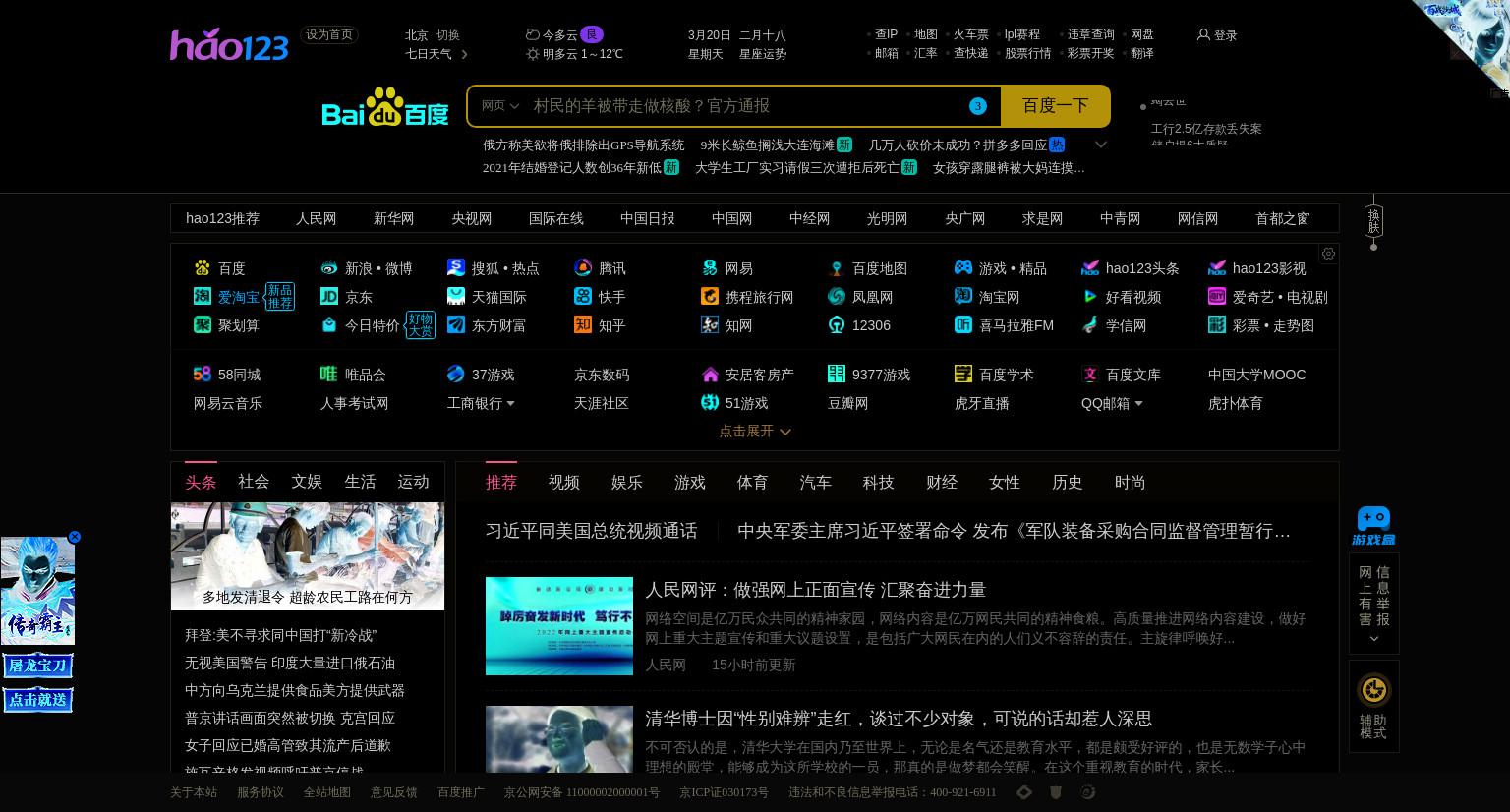Switch to 历史 feed tab
Viewport: 1510px width, 812px height.
click(1068, 482)
